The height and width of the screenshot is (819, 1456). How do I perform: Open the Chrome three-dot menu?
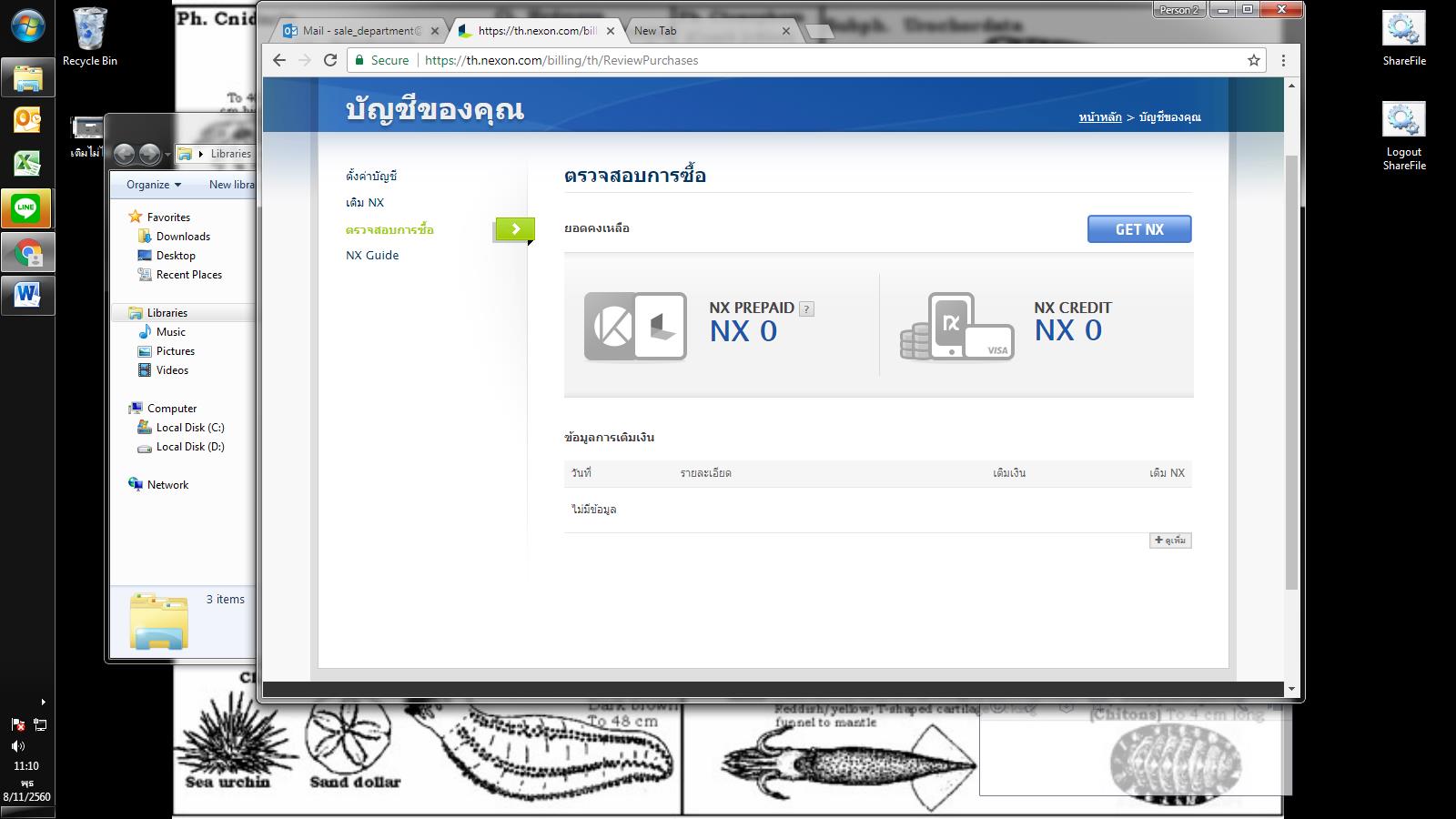[1283, 60]
